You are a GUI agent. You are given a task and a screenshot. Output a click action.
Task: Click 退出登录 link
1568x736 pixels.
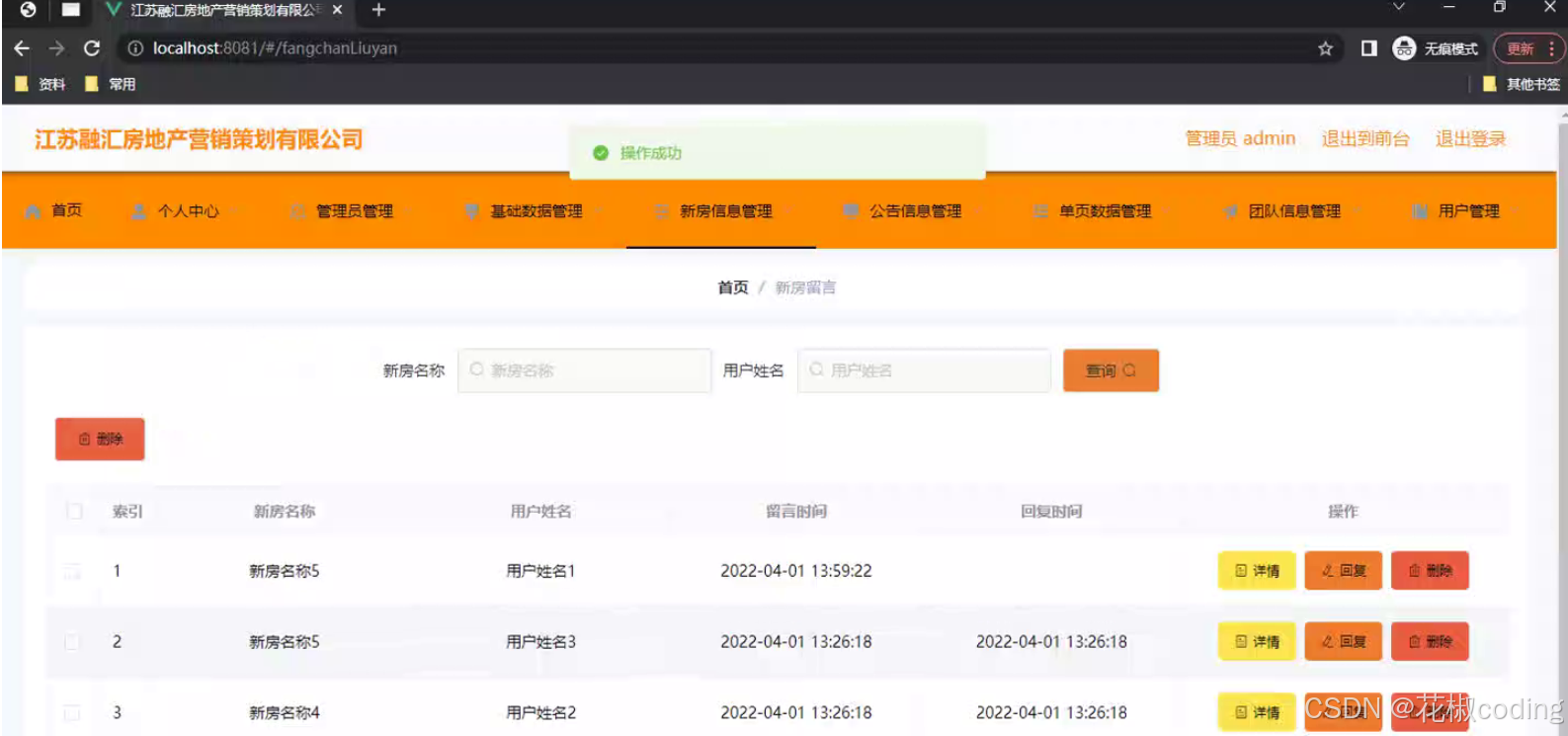tap(1470, 138)
